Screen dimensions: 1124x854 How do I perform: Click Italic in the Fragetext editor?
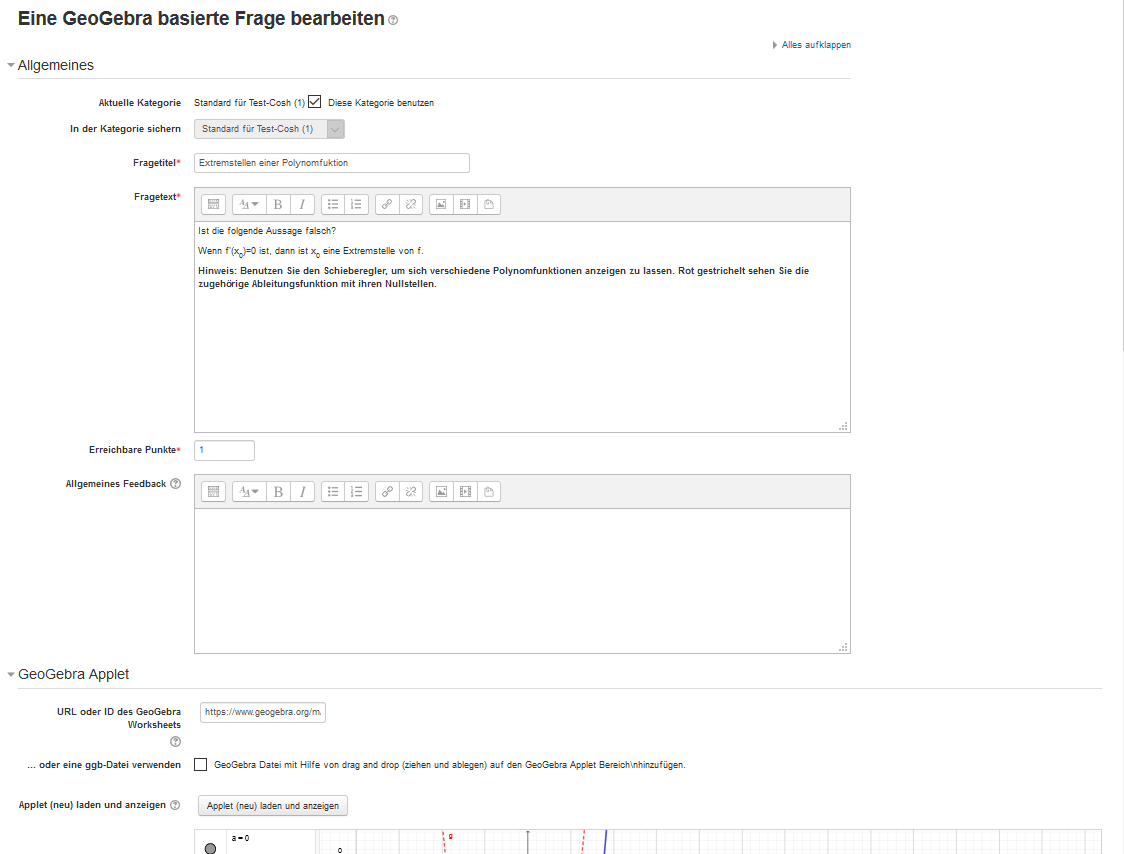tap(302, 205)
